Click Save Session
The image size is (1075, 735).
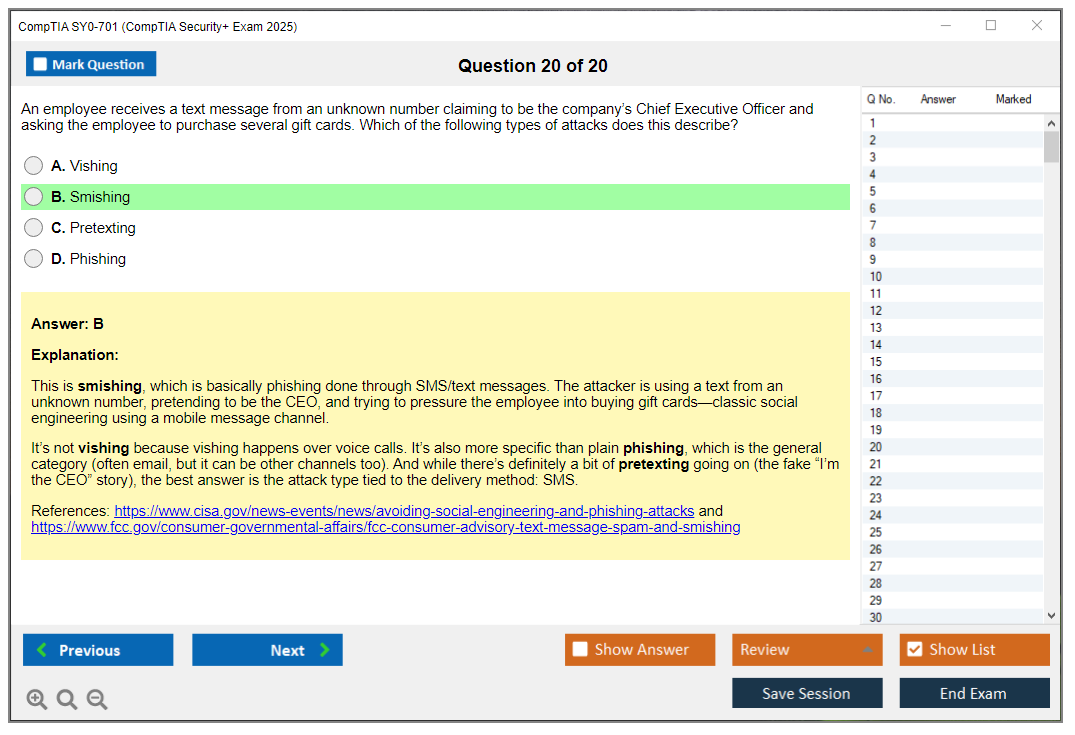[x=807, y=693]
